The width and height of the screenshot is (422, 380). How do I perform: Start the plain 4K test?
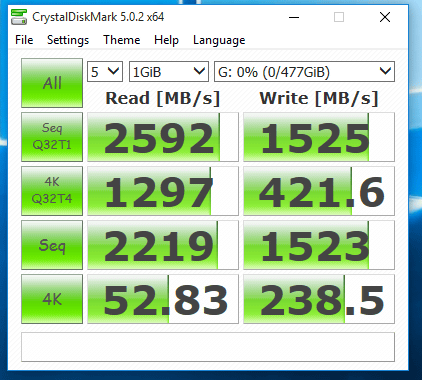coord(52,299)
